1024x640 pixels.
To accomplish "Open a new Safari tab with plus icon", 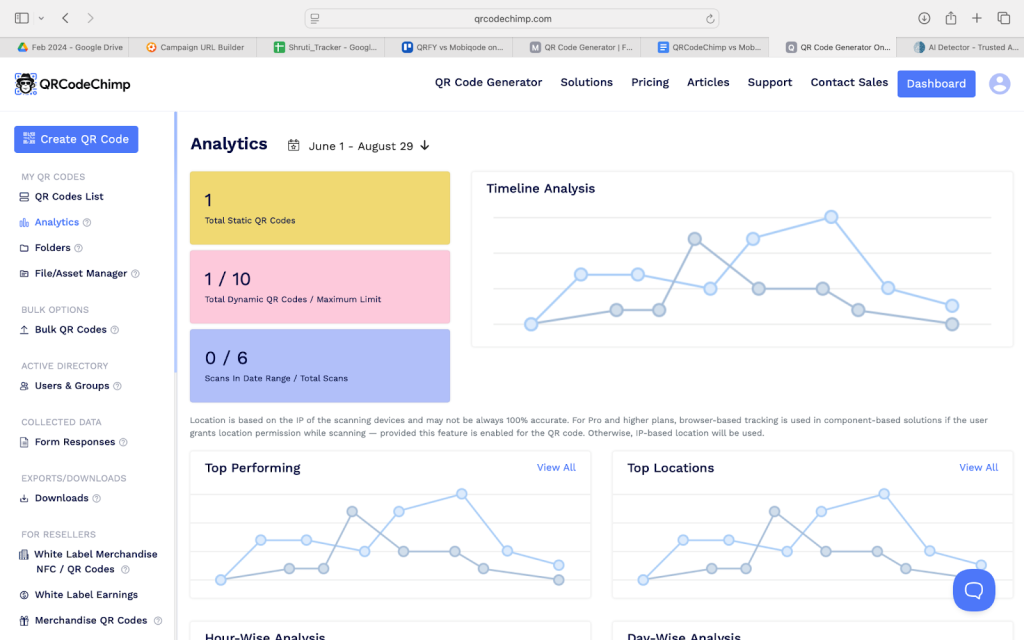I will 977,18.
